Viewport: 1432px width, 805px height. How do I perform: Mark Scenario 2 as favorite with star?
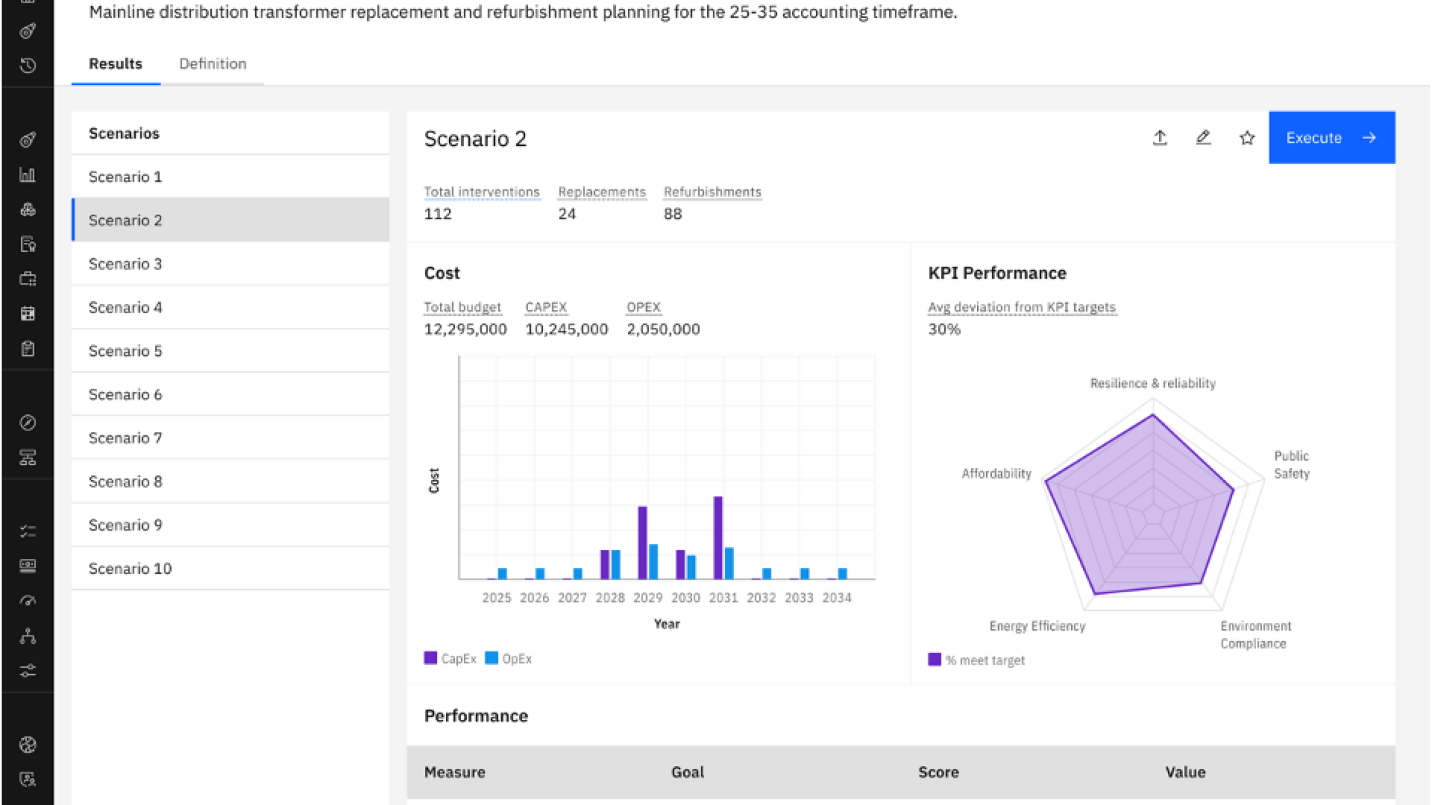[x=1247, y=138]
